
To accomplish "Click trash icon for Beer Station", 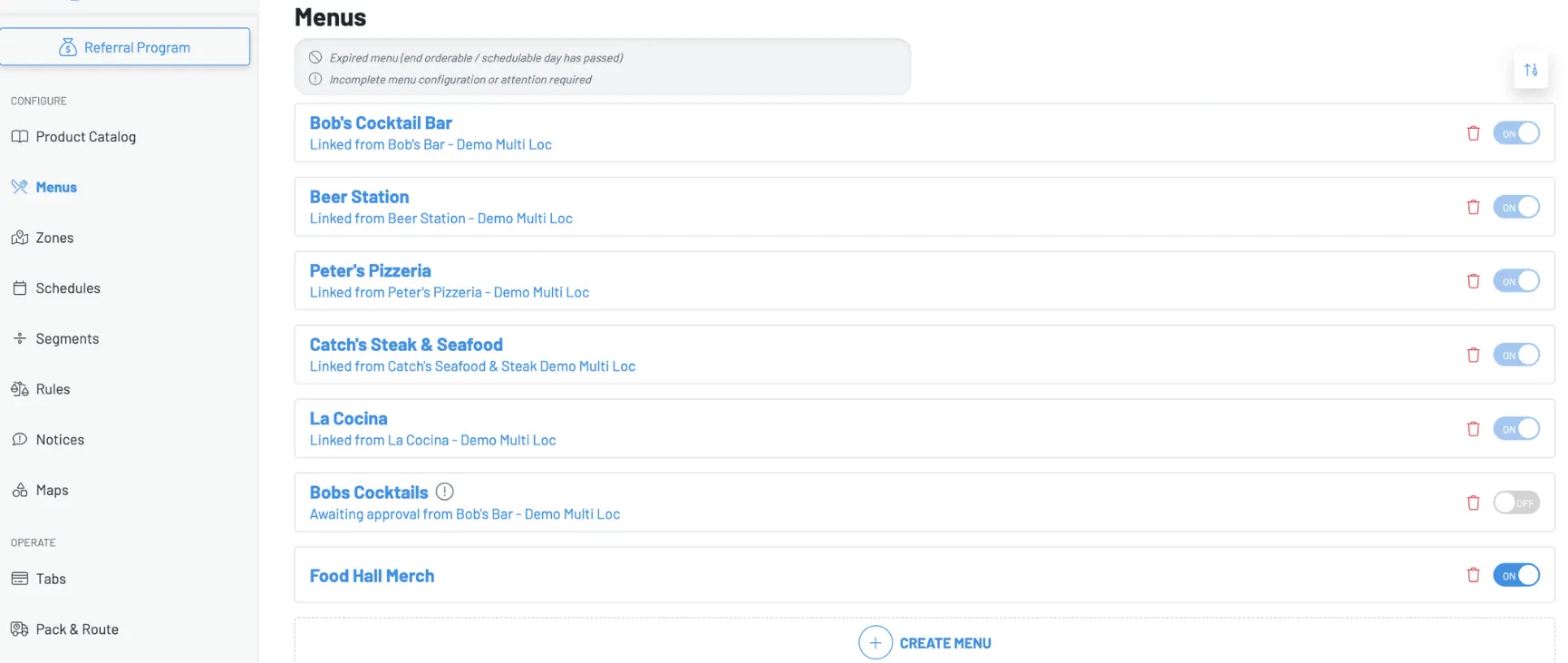I will pos(1473,208).
